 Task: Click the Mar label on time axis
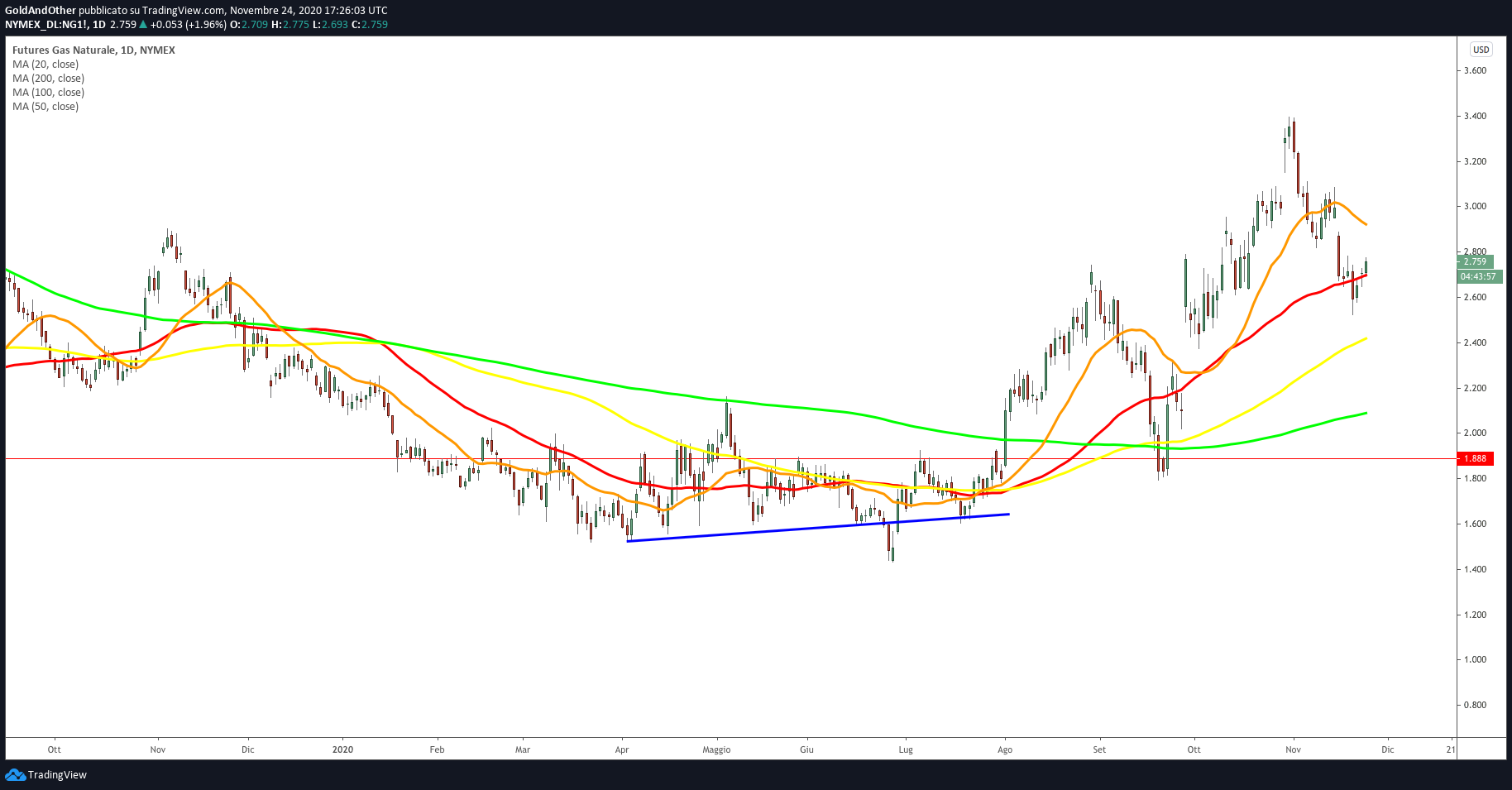coord(523,750)
